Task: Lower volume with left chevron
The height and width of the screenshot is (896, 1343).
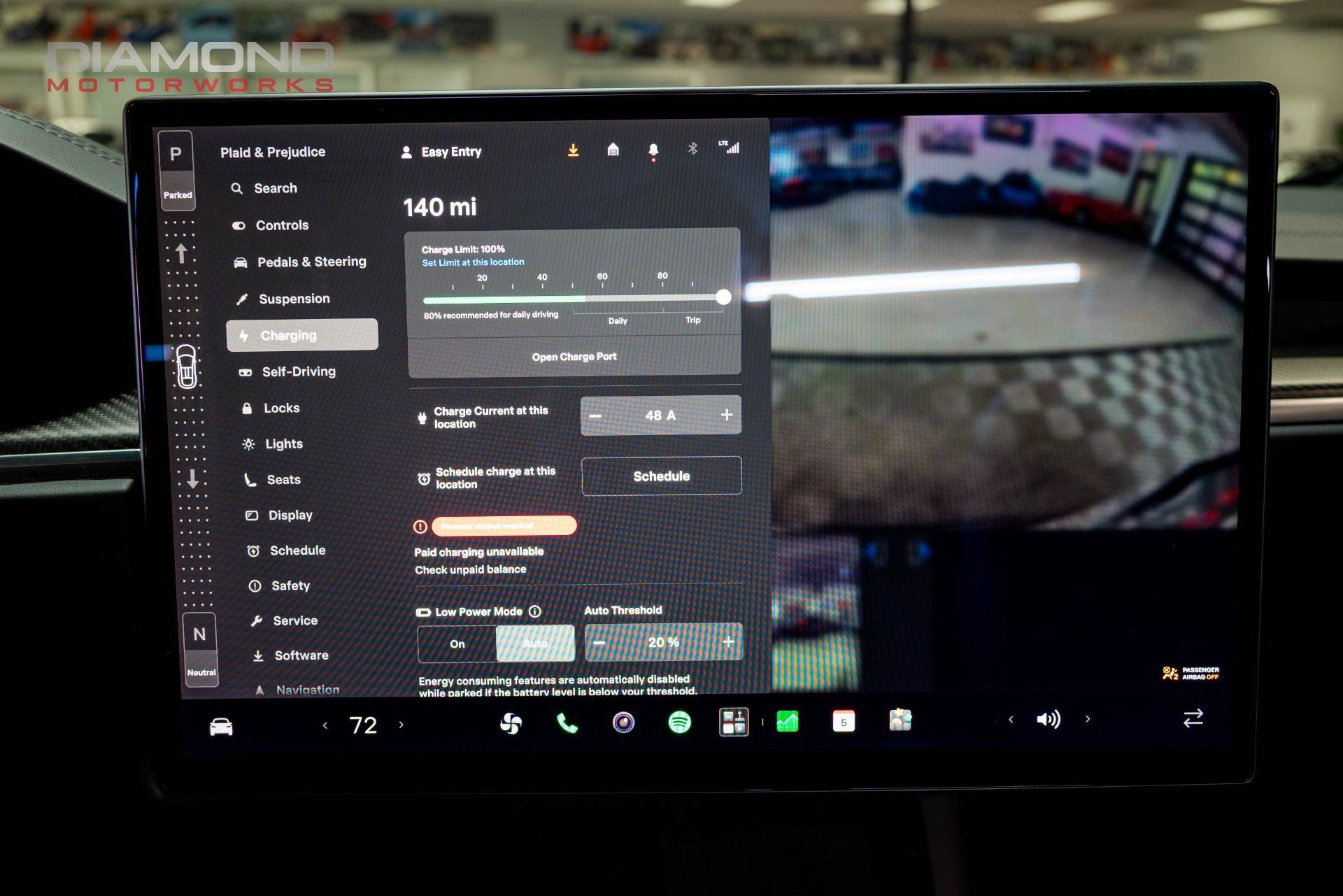Action: tap(1011, 720)
